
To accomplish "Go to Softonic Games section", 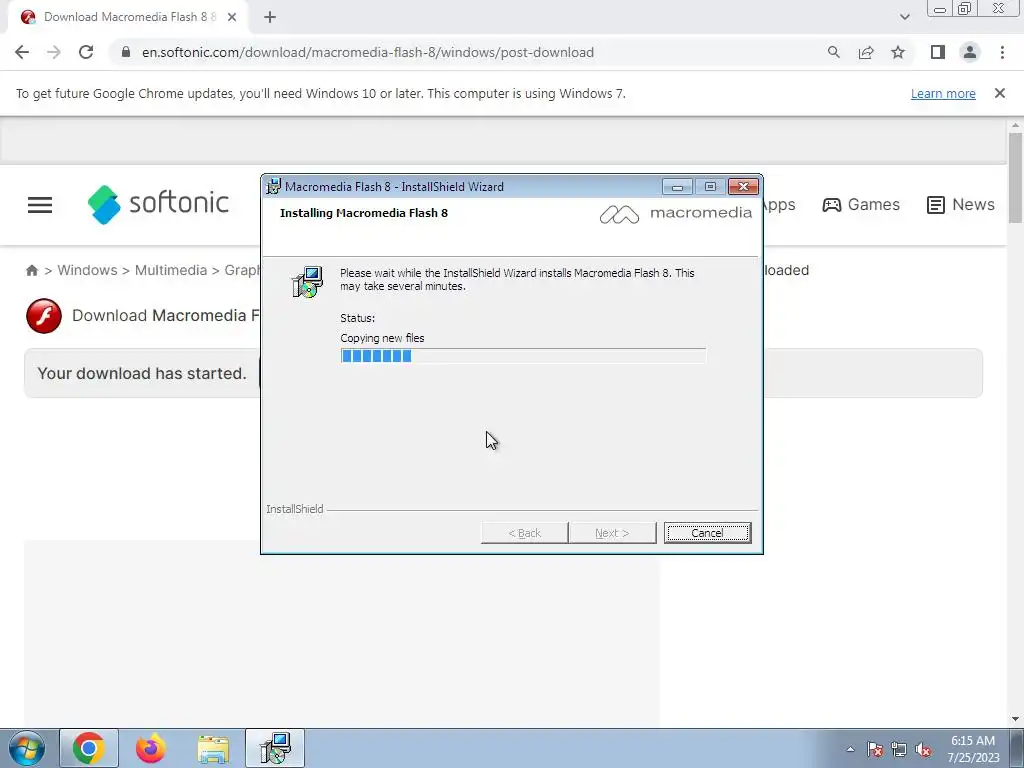I will coord(861,204).
